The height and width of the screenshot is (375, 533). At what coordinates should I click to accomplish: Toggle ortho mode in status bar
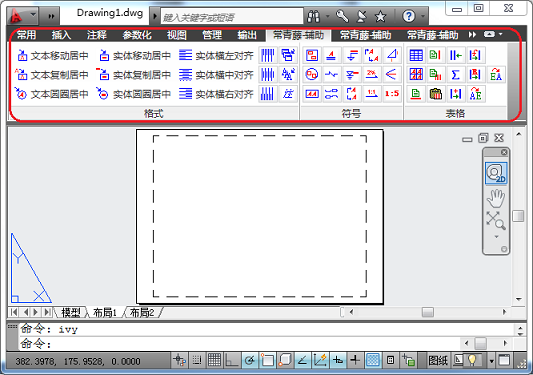[232, 360]
